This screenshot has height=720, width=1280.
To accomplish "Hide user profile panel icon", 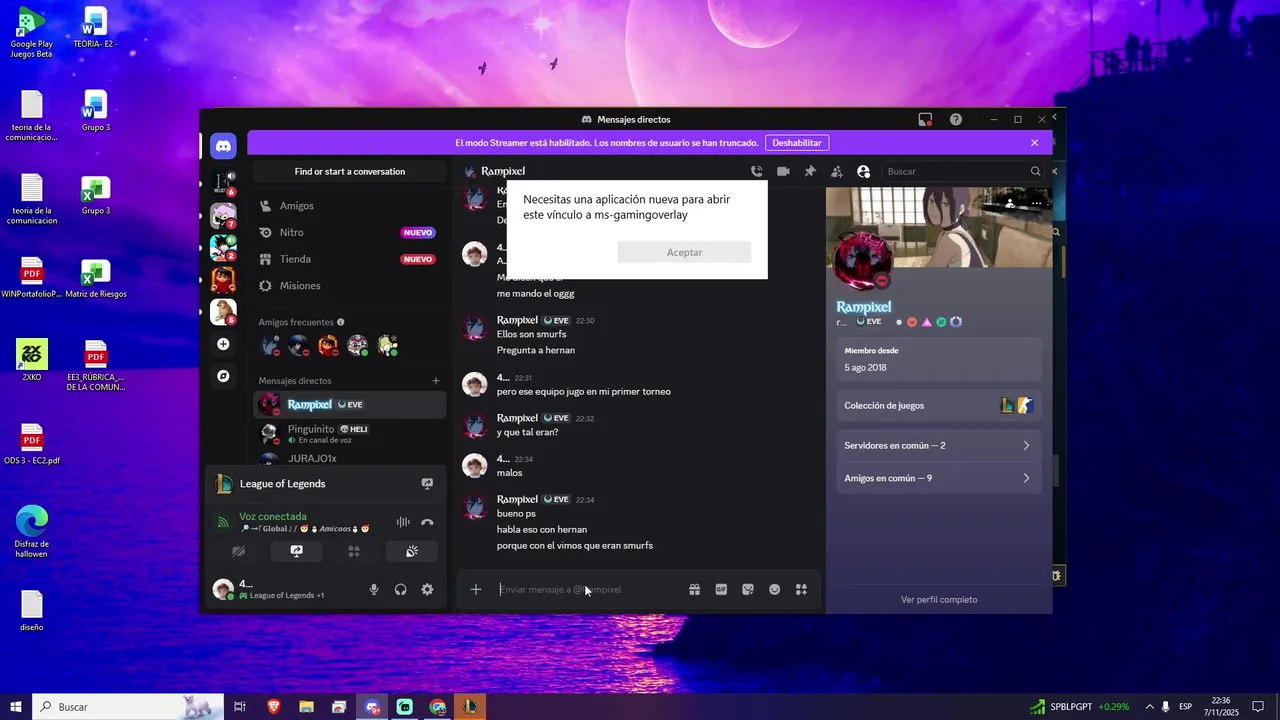I will pos(864,171).
